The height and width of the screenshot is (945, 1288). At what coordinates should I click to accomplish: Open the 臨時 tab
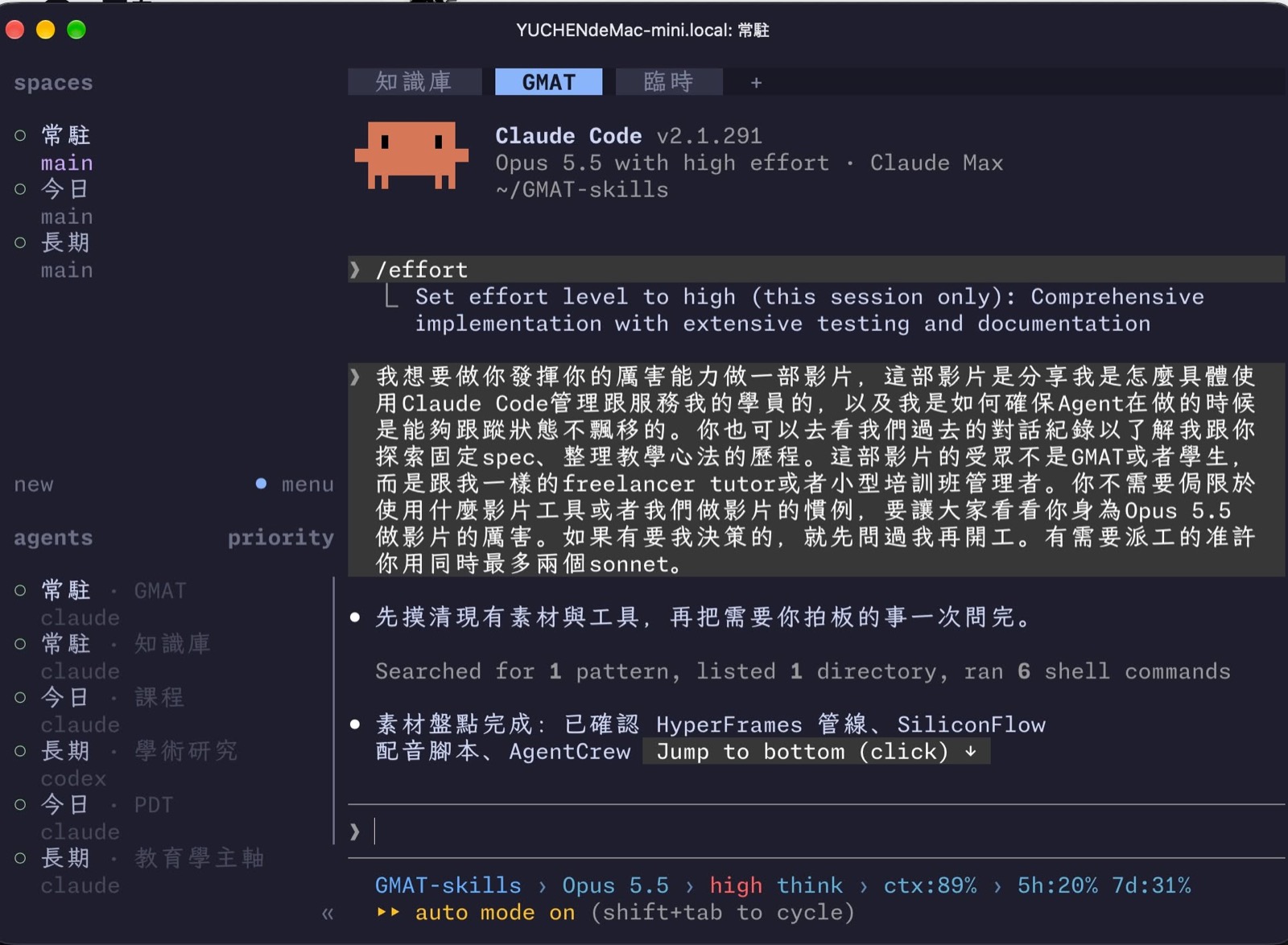pyautogui.click(x=669, y=82)
